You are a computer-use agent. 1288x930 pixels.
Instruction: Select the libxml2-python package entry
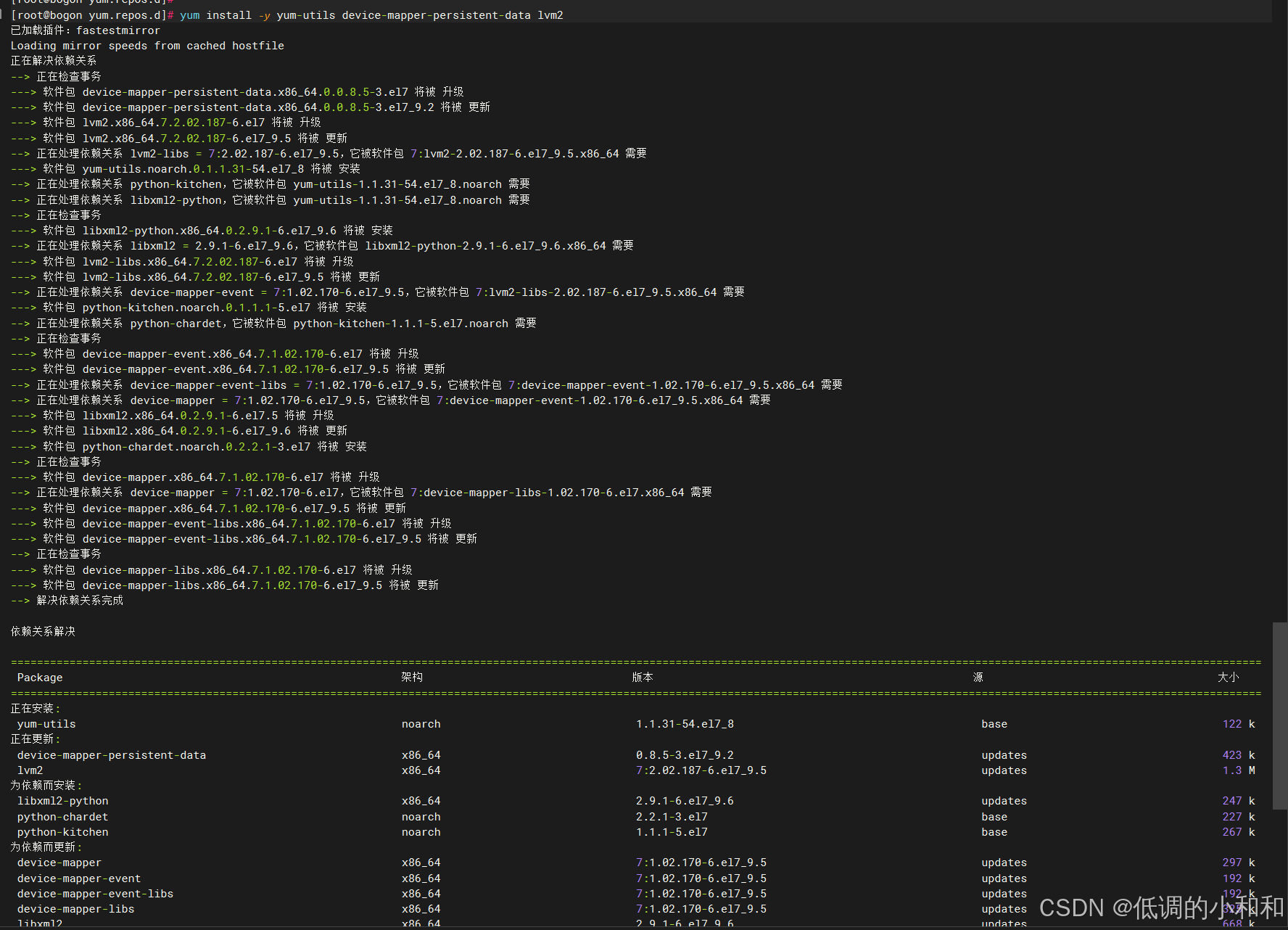(62, 800)
